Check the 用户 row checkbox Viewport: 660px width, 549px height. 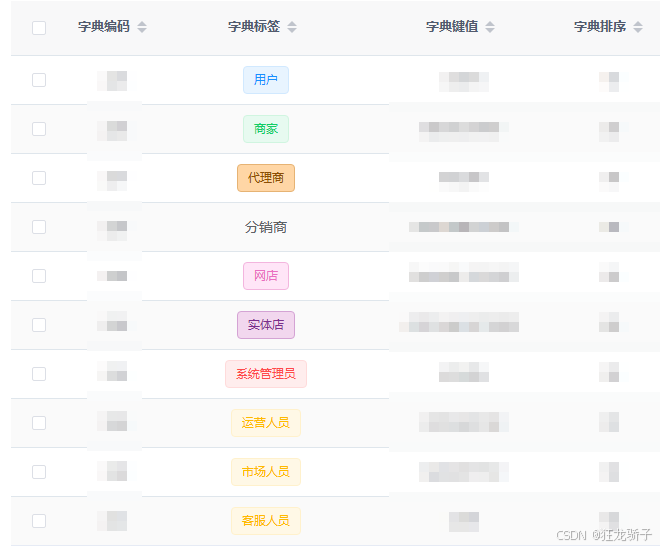click(39, 80)
